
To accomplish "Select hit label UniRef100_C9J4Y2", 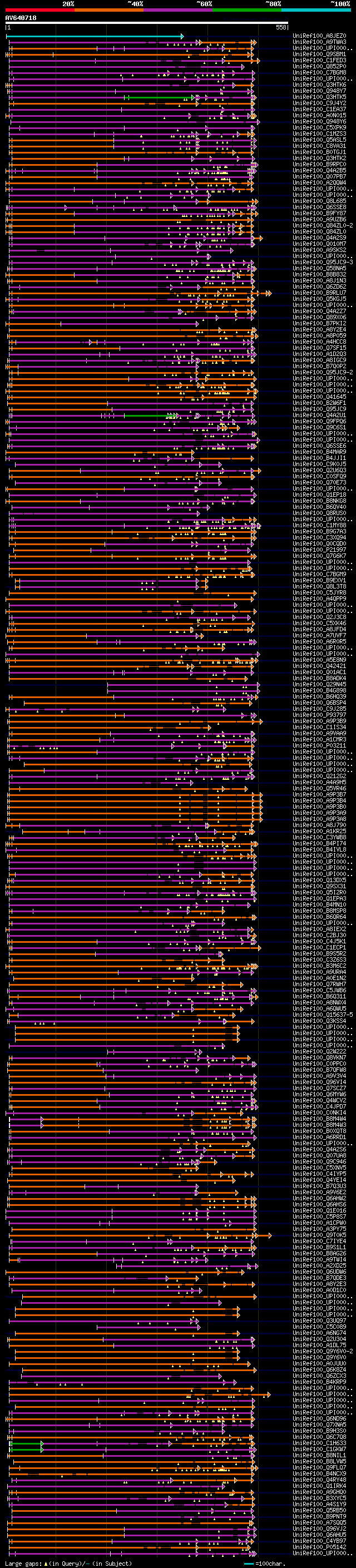I will [x=319, y=103].
